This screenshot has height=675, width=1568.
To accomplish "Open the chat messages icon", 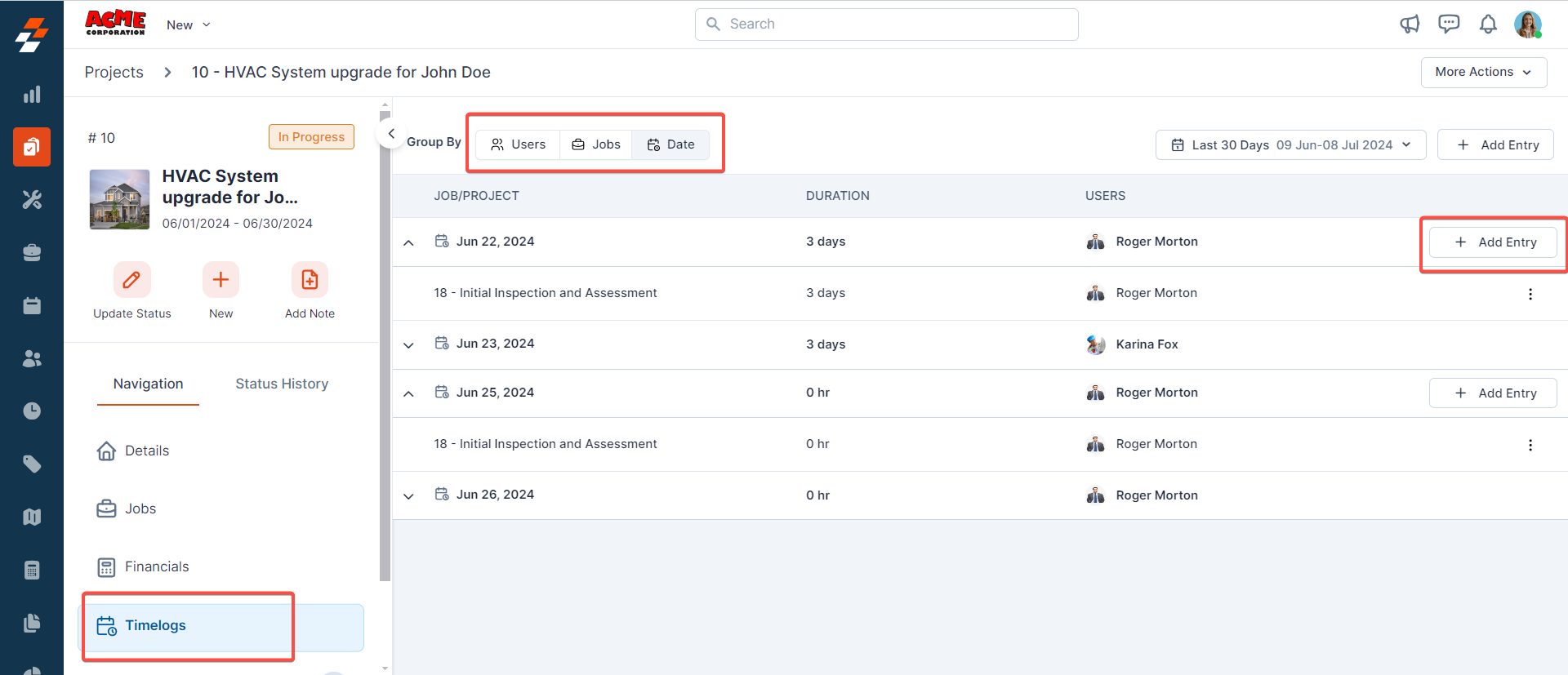I will click(x=1449, y=24).
